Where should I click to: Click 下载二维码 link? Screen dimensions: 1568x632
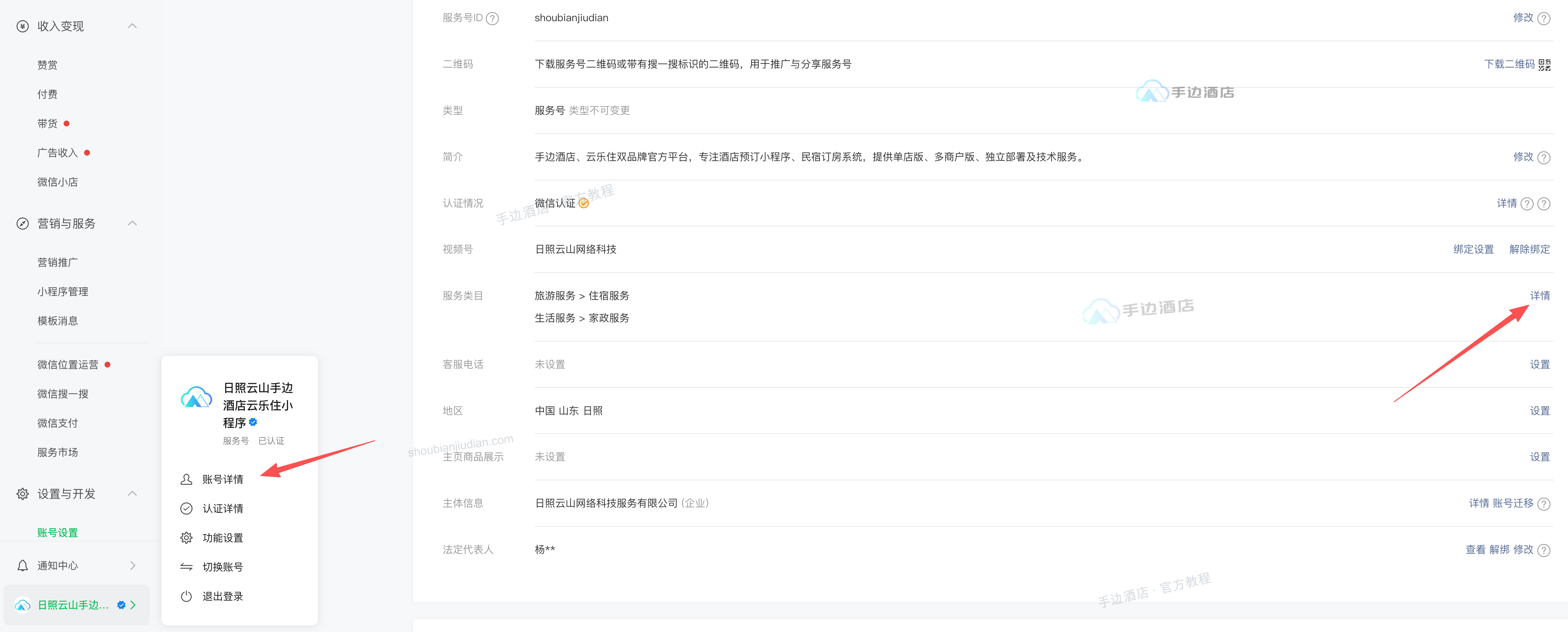pyautogui.click(x=1509, y=64)
